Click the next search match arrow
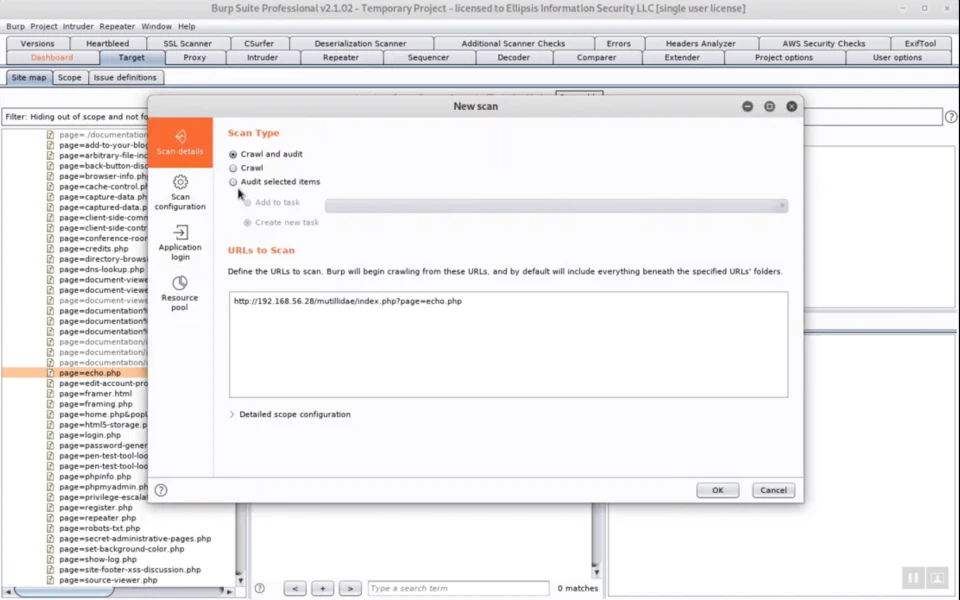The height and width of the screenshot is (600, 960). click(349, 588)
